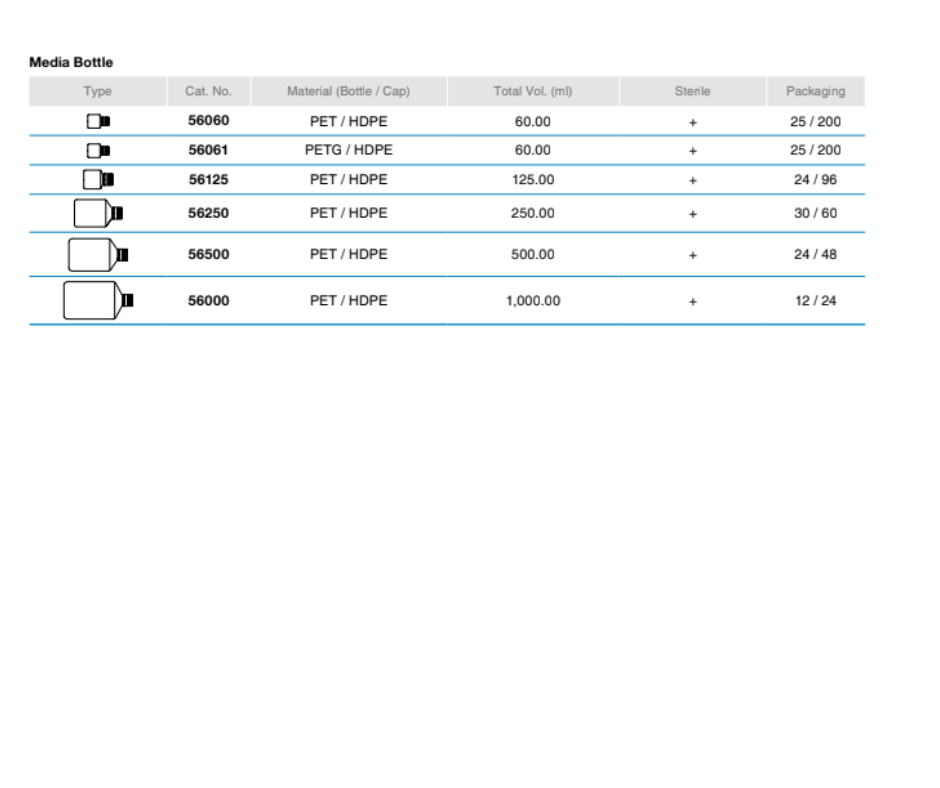Viewport: 940px width, 788px height.
Task: Select the Packaging column header
Action: (815, 91)
